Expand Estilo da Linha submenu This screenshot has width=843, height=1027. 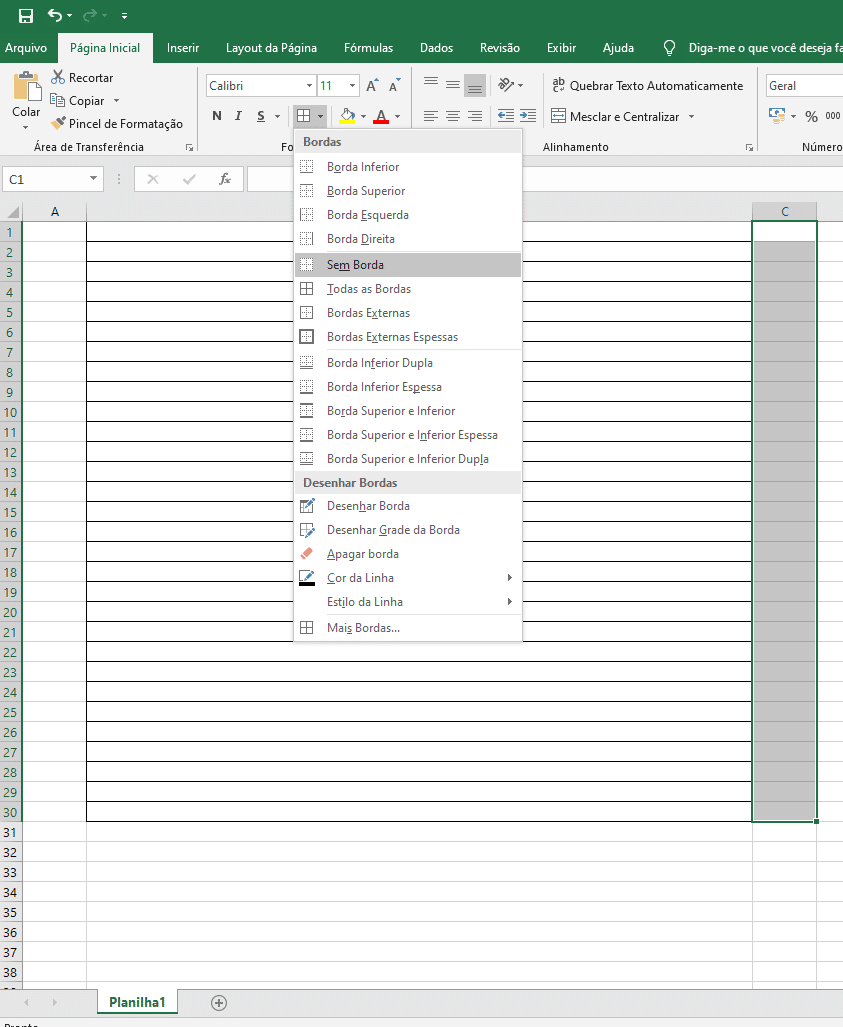407,602
